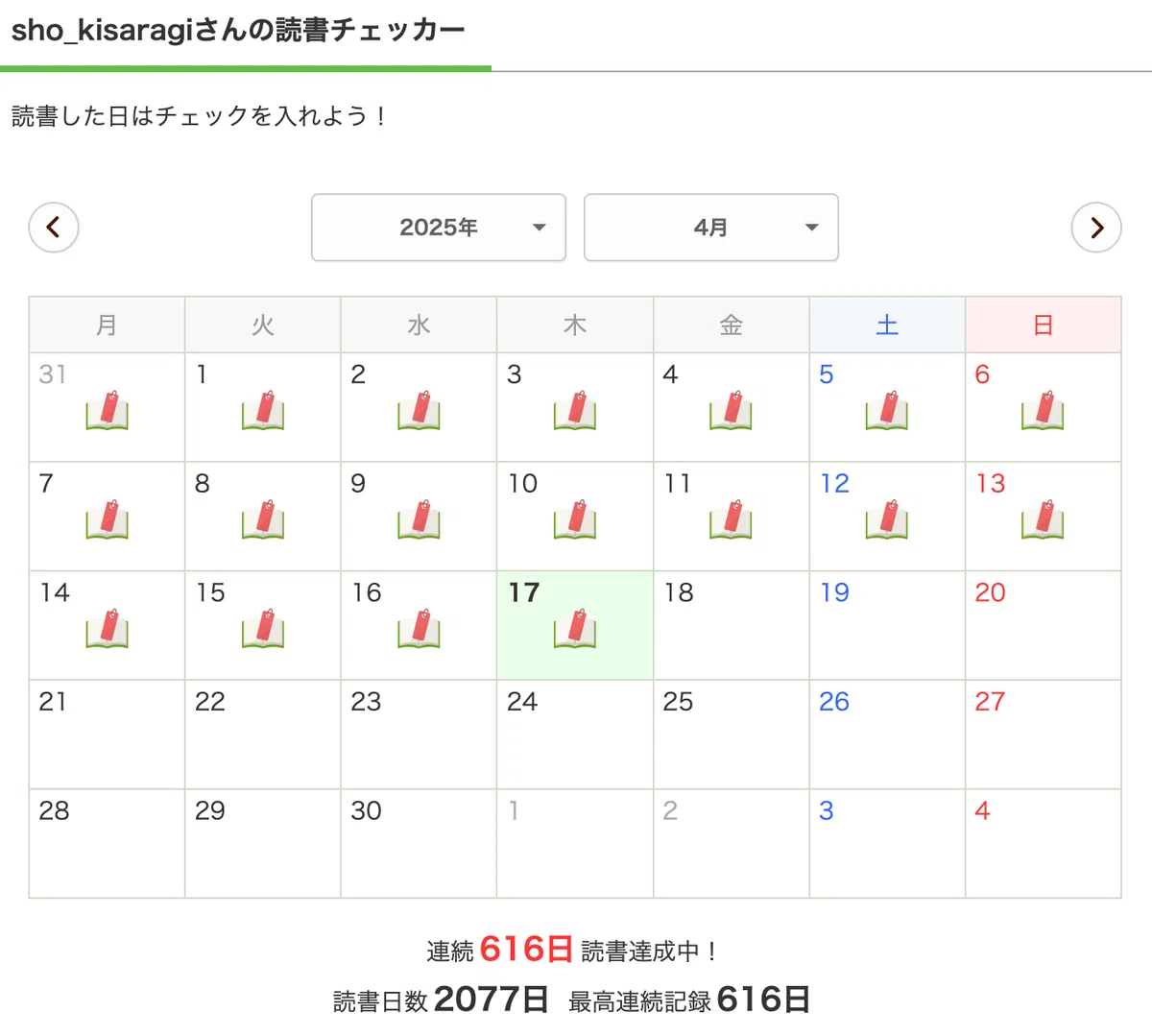This screenshot has width=1152, height=1036.
Task: Click the 最高連続記録 616日 record
Action: point(689,1000)
